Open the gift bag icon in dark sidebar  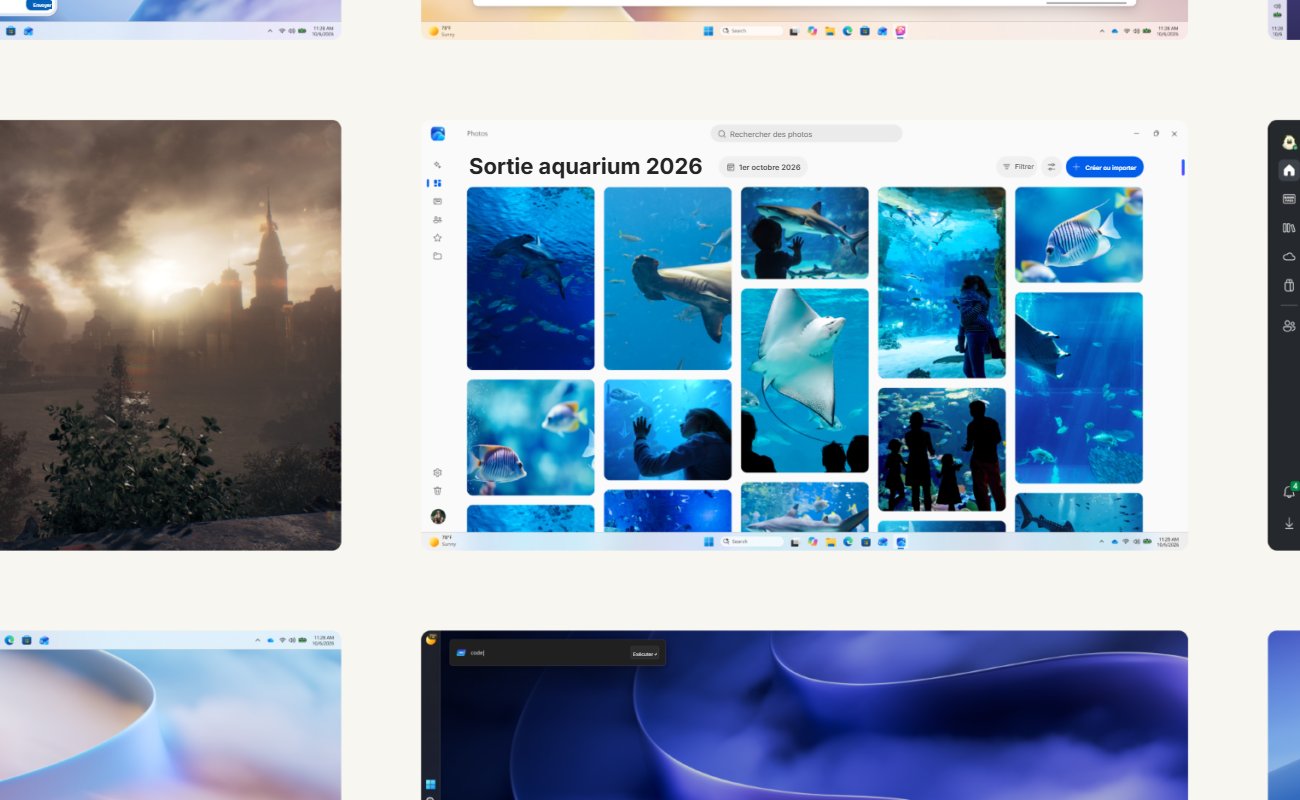(1289, 286)
